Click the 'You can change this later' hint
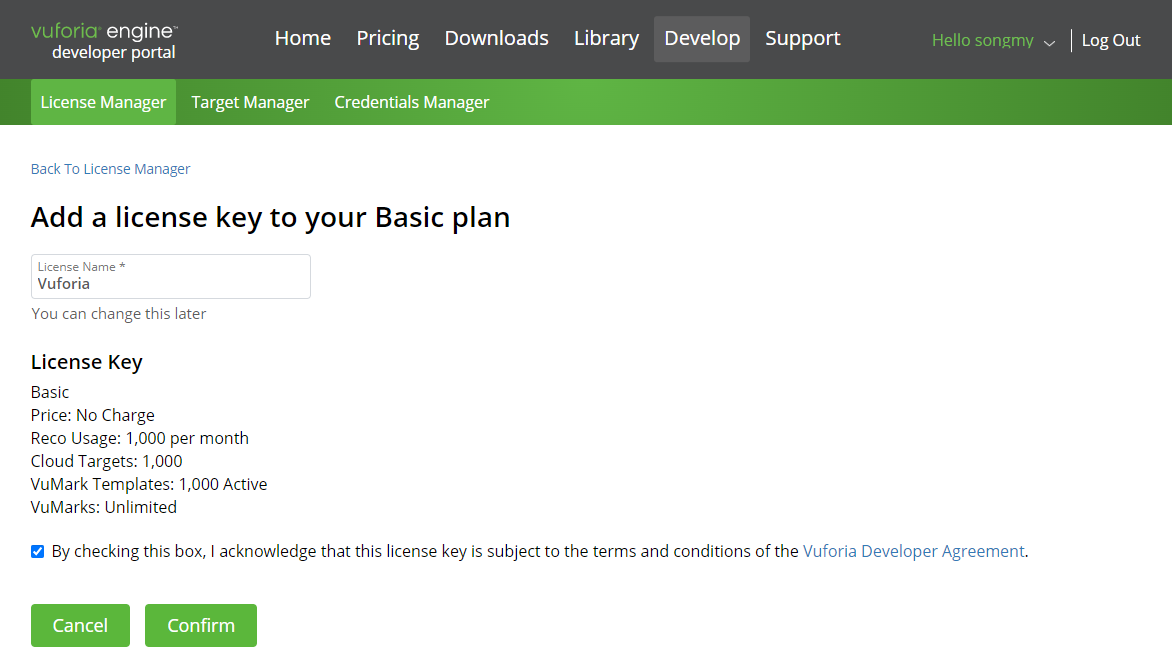The image size is (1172, 672). pyautogui.click(x=119, y=314)
